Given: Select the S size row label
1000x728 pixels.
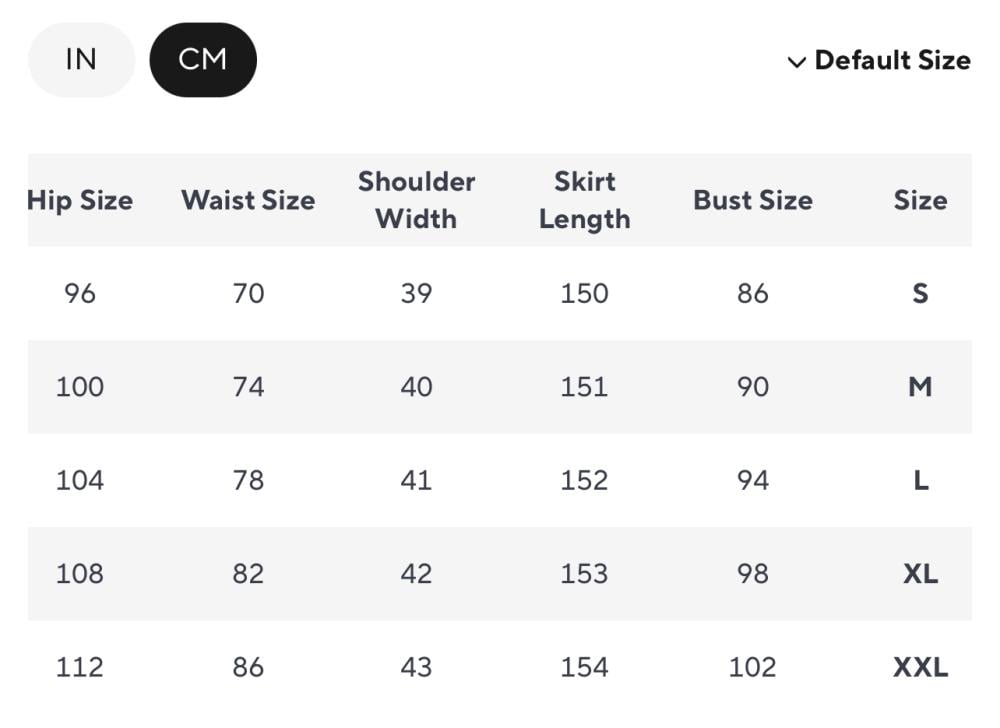Looking at the screenshot, I should pos(920,294).
